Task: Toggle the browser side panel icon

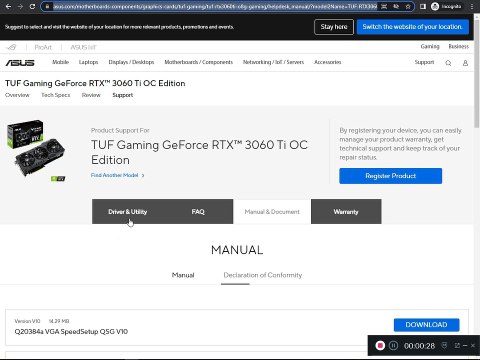Action: (423, 6)
